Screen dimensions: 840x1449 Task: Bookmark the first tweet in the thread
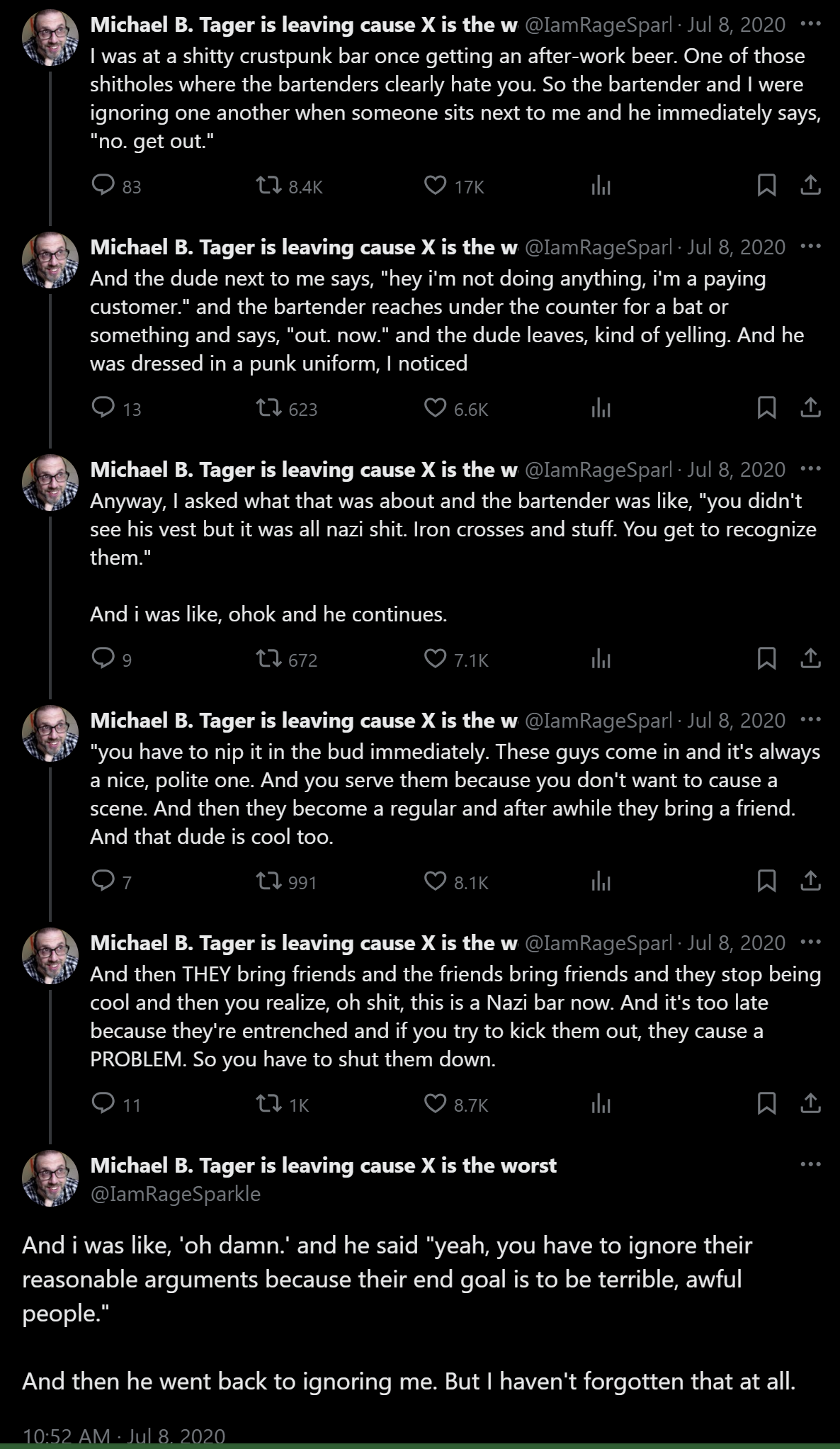pyautogui.click(x=766, y=186)
